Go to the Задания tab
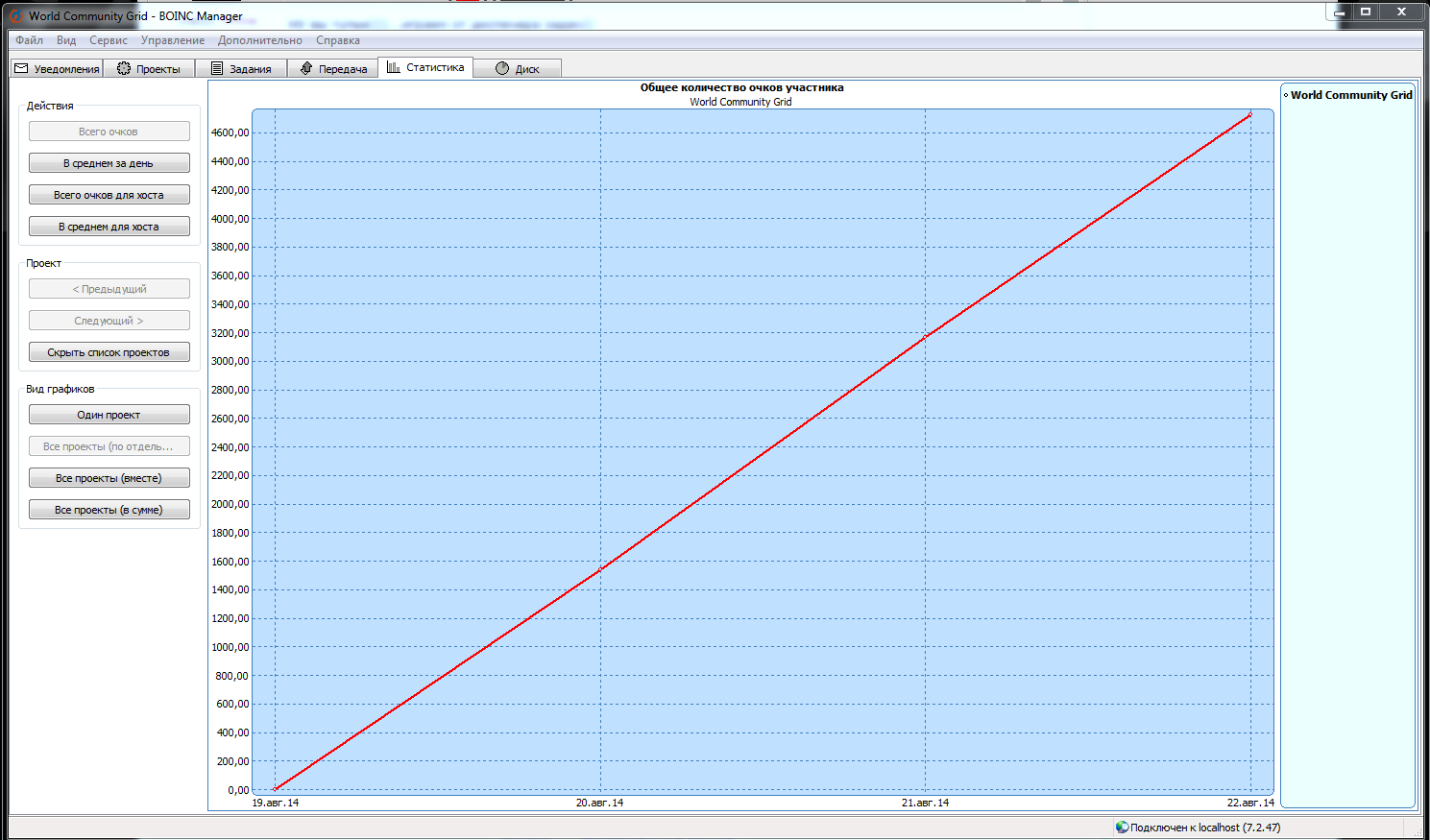 click(x=241, y=68)
